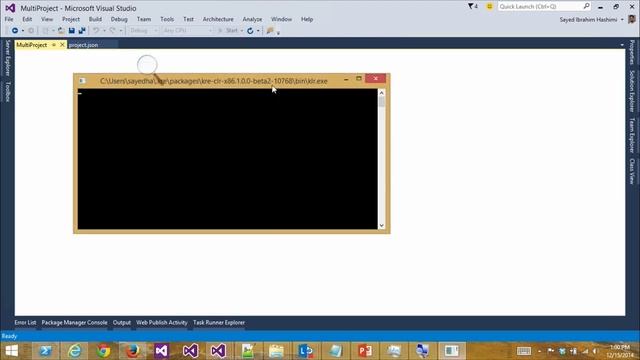640x360 pixels.
Task: Open the Window menu
Action: pyautogui.click(x=281, y=19)
